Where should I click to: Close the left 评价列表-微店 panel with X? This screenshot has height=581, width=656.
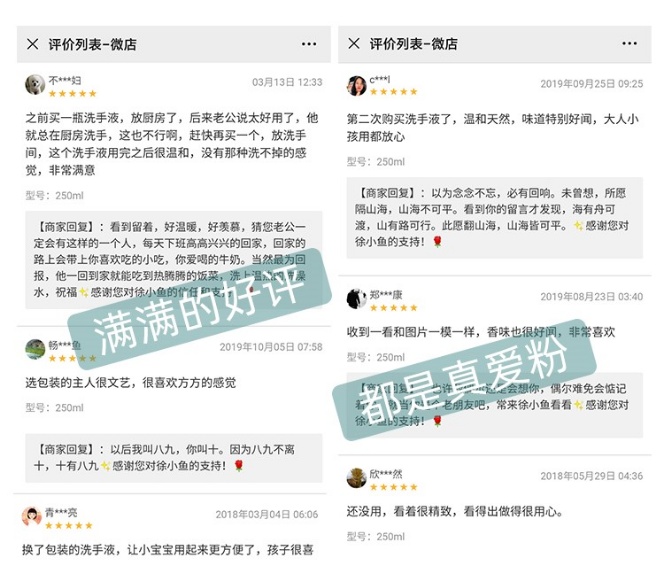tap(33, 44)
